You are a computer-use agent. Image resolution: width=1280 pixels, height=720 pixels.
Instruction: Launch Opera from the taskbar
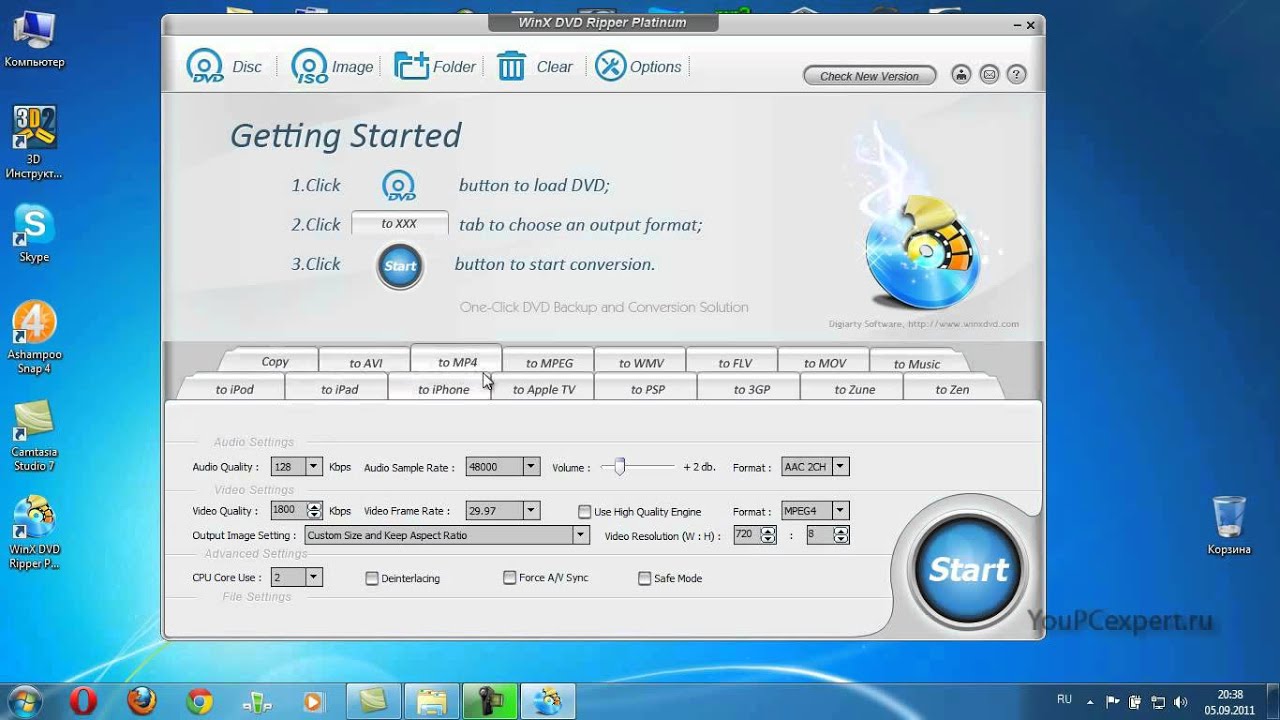82,701
